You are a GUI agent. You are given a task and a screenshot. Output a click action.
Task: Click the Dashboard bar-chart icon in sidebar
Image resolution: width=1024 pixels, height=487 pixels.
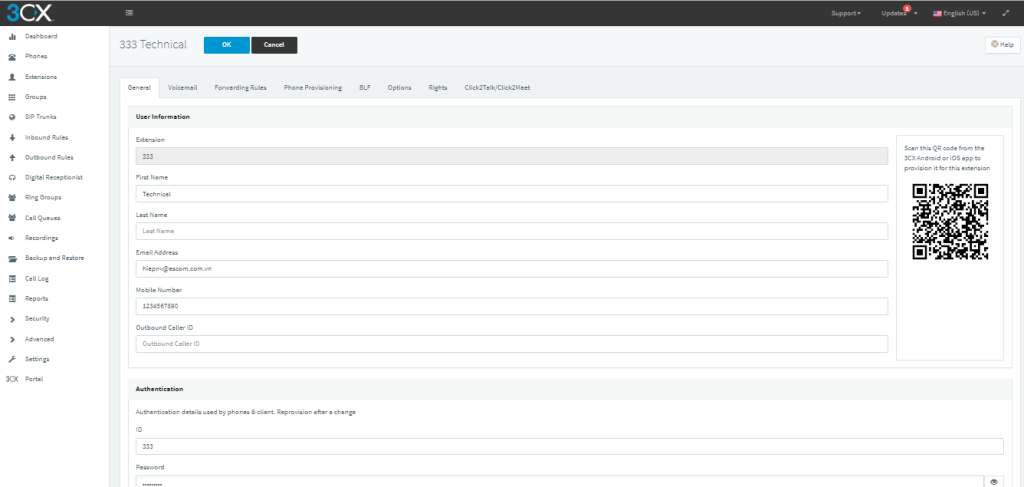pyautogui.click(x=12, y=37)
